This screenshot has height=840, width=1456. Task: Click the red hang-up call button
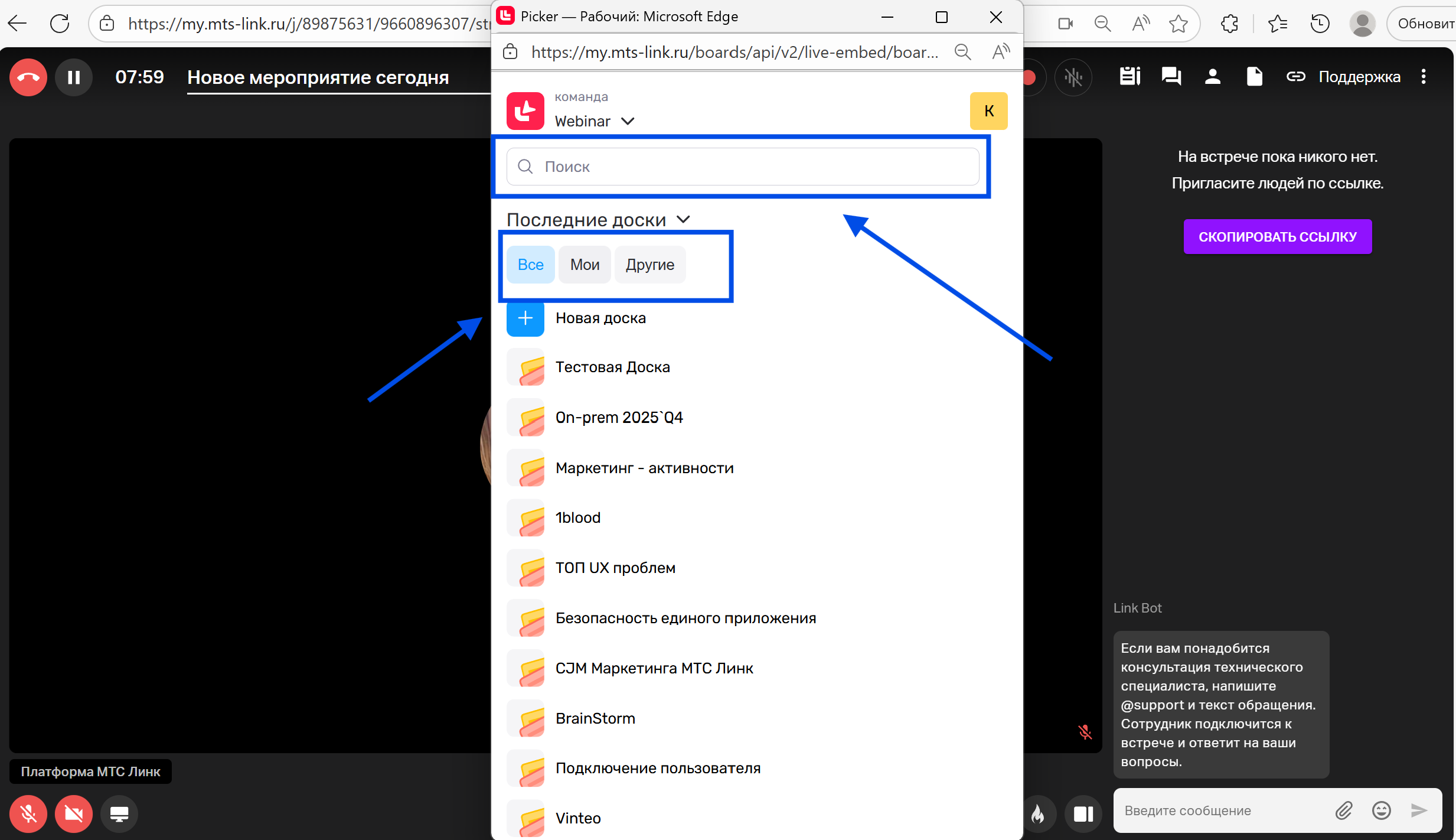pos(28,77)
